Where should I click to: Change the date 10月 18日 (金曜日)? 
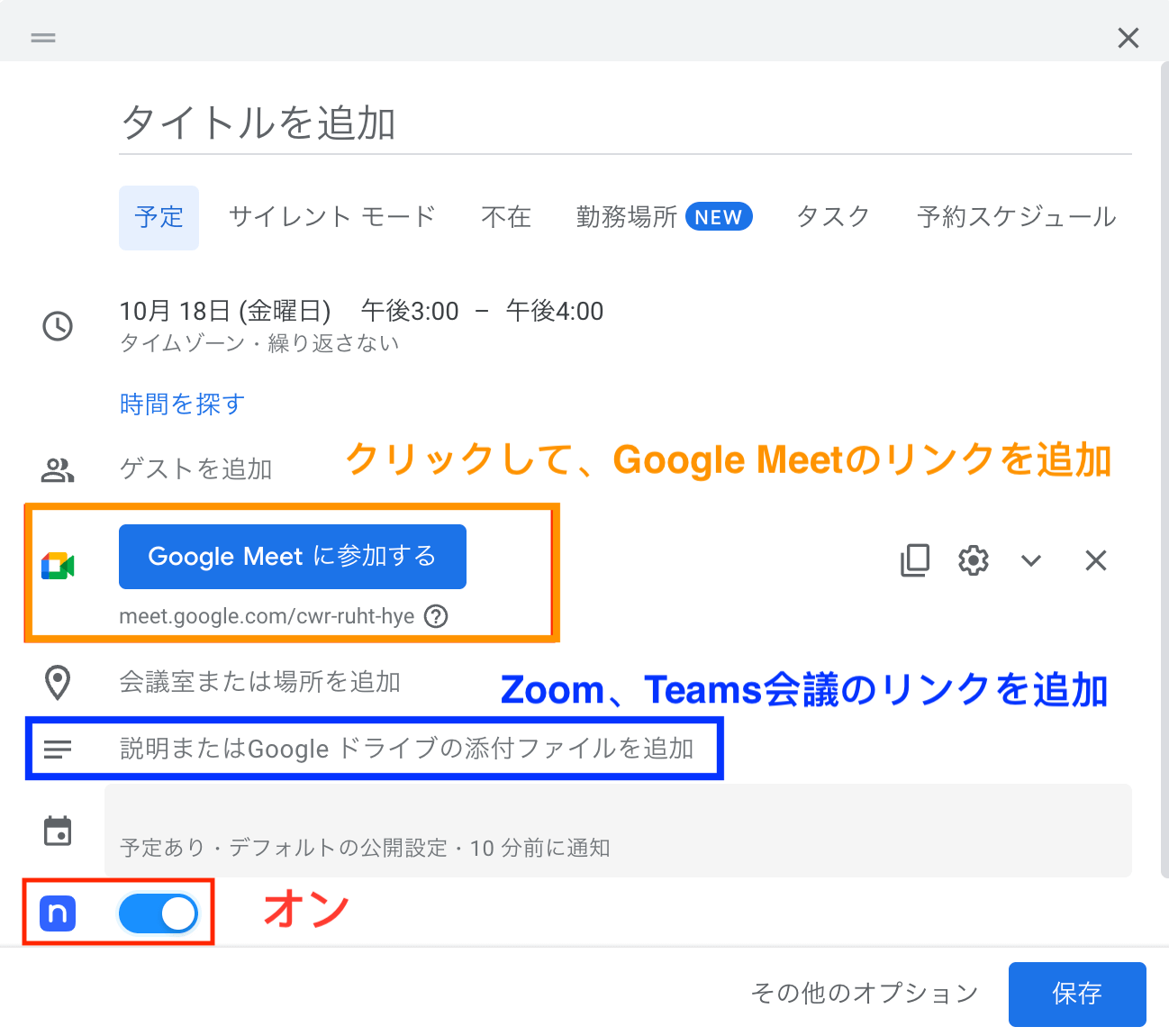(x=225, y=312)
